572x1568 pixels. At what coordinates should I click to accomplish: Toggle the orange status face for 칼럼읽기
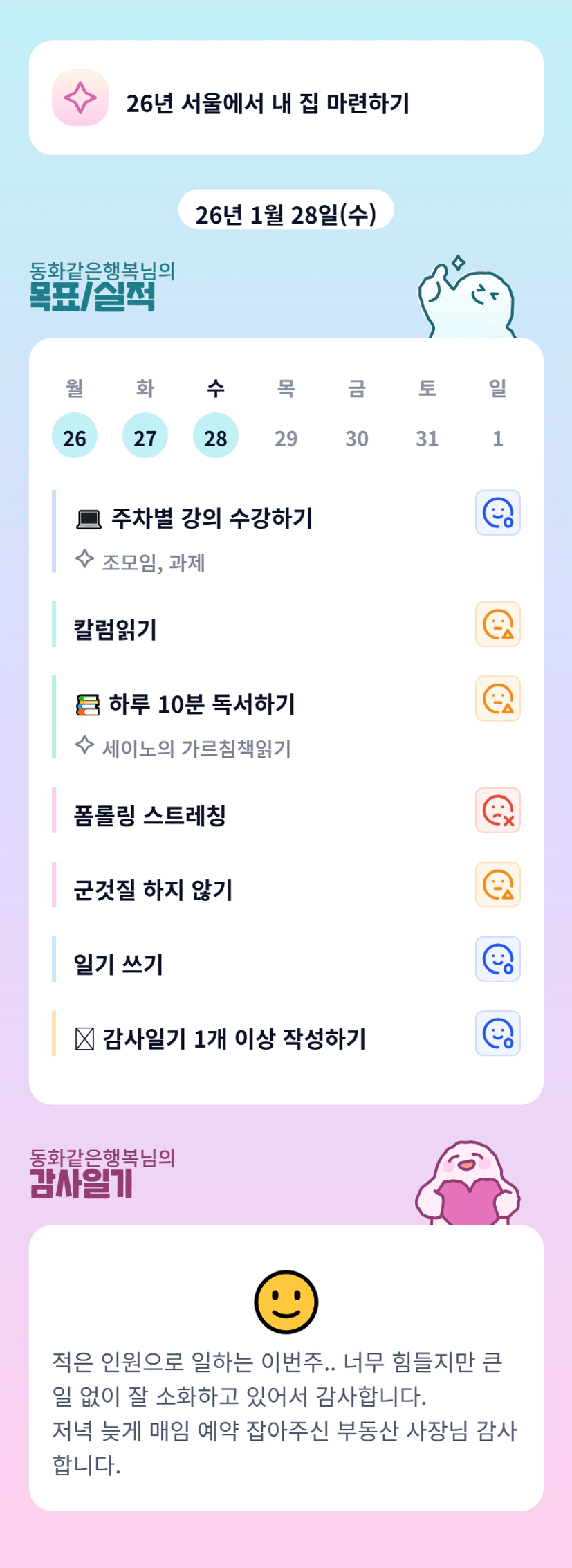pos(497,624)
